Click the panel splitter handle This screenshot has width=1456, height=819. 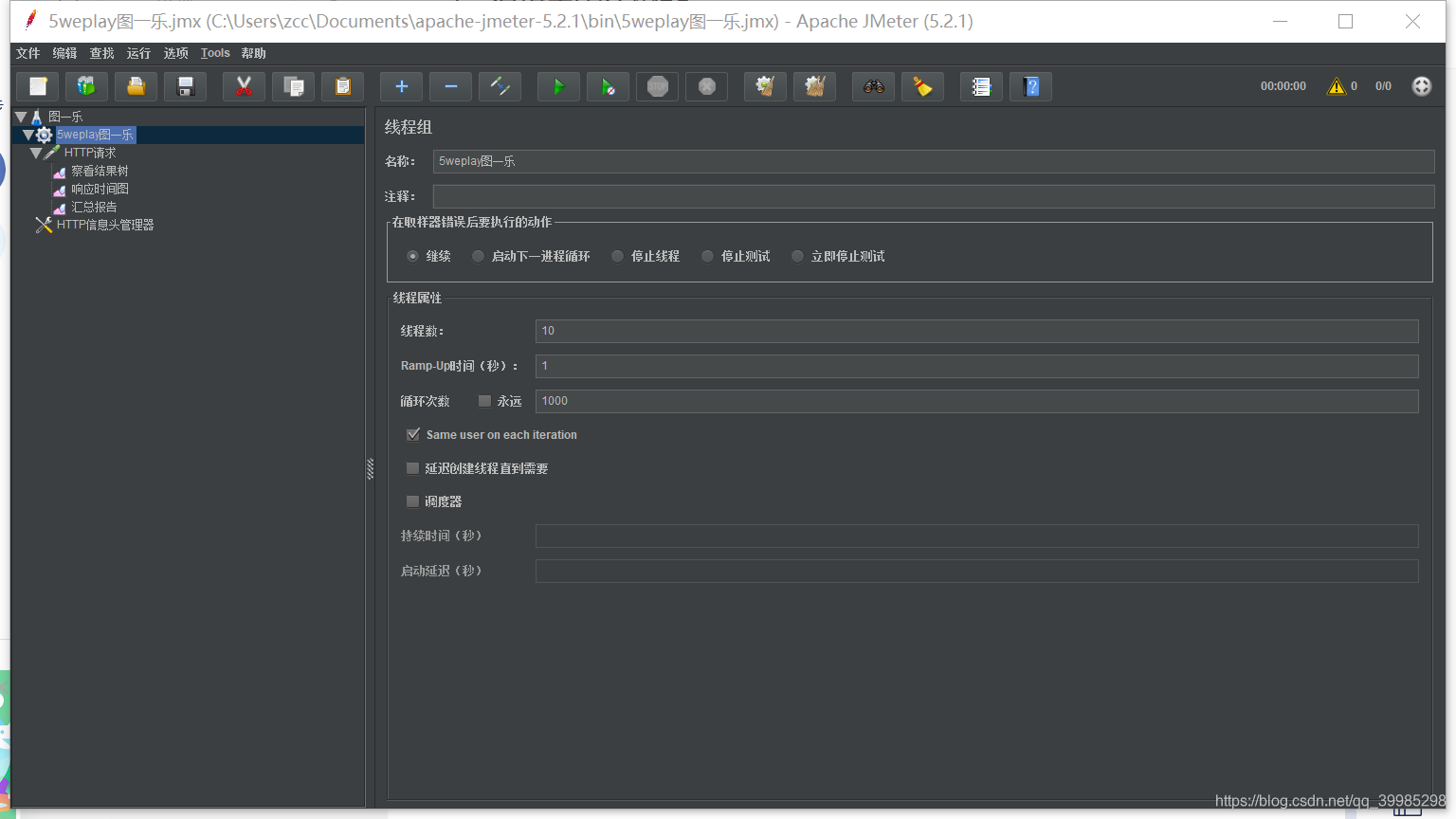pyautogui.click(x=370, y=468)
